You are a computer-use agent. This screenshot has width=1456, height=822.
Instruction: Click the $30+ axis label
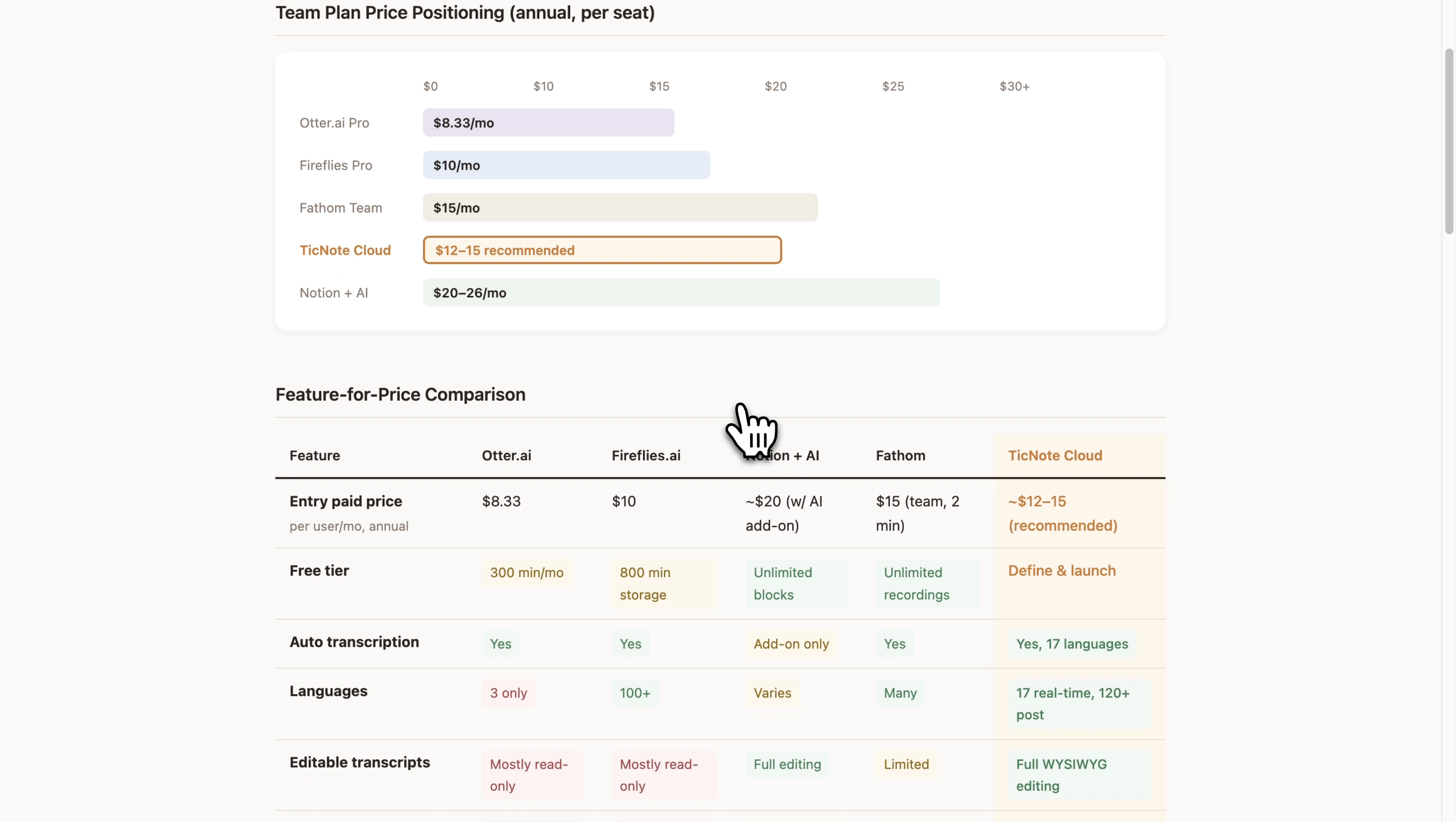[1015, 86]
